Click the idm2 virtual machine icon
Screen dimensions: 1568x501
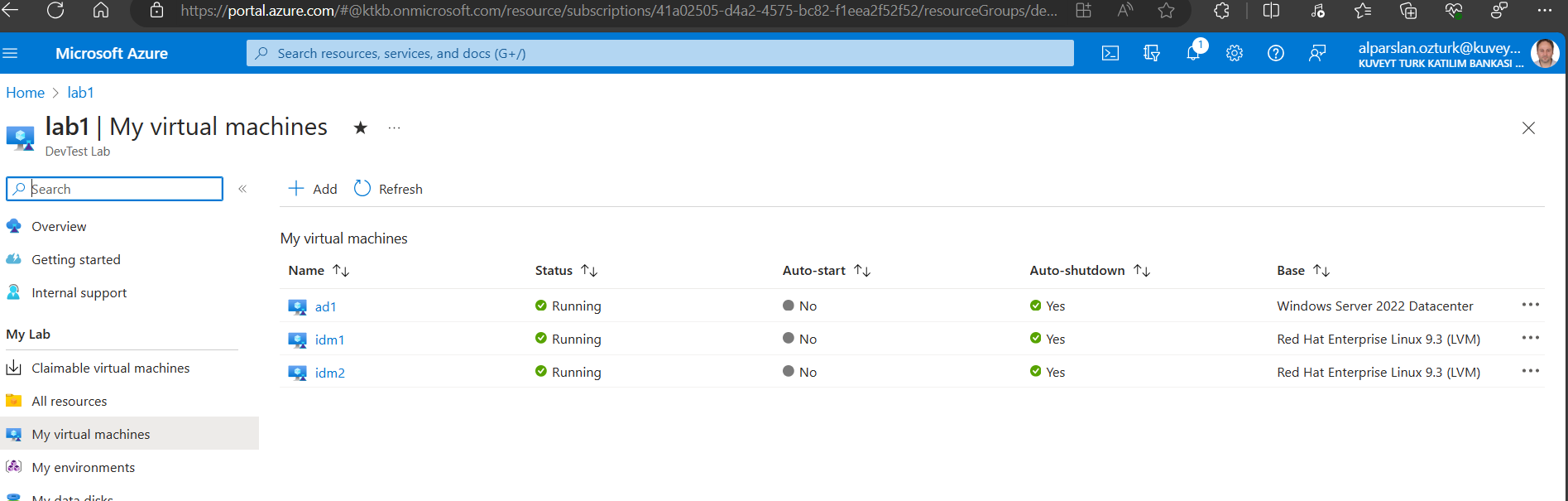pyautogui.click(x=297, y=373)
